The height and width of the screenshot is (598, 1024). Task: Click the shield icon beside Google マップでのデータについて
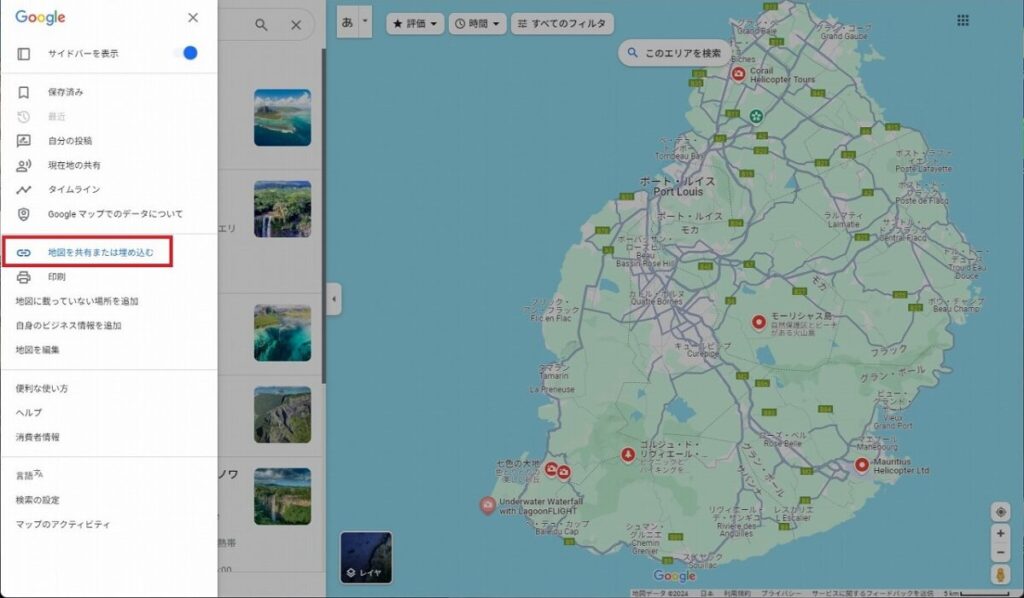[24, 214]
